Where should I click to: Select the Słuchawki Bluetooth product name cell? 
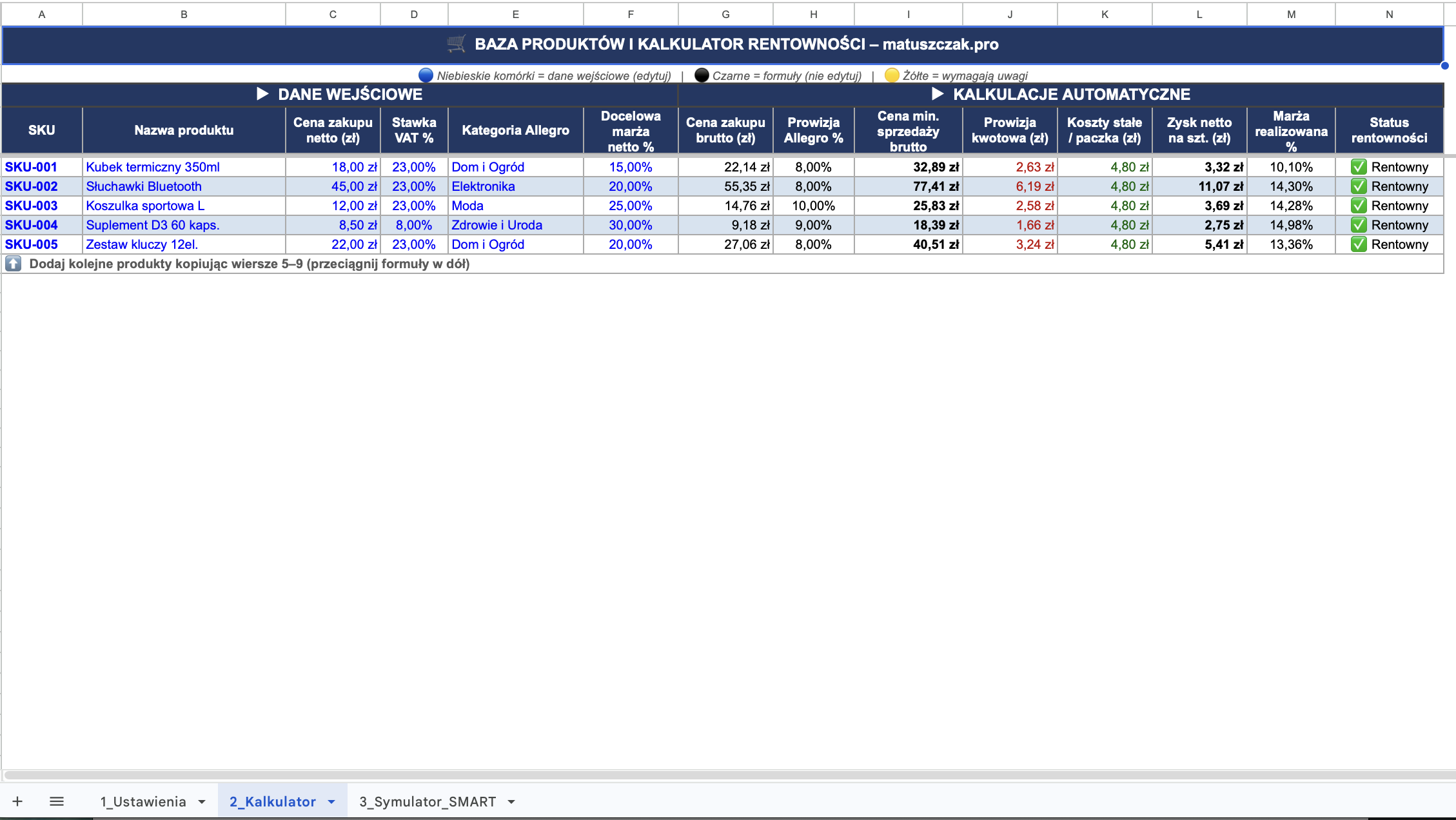coord(184,186)
